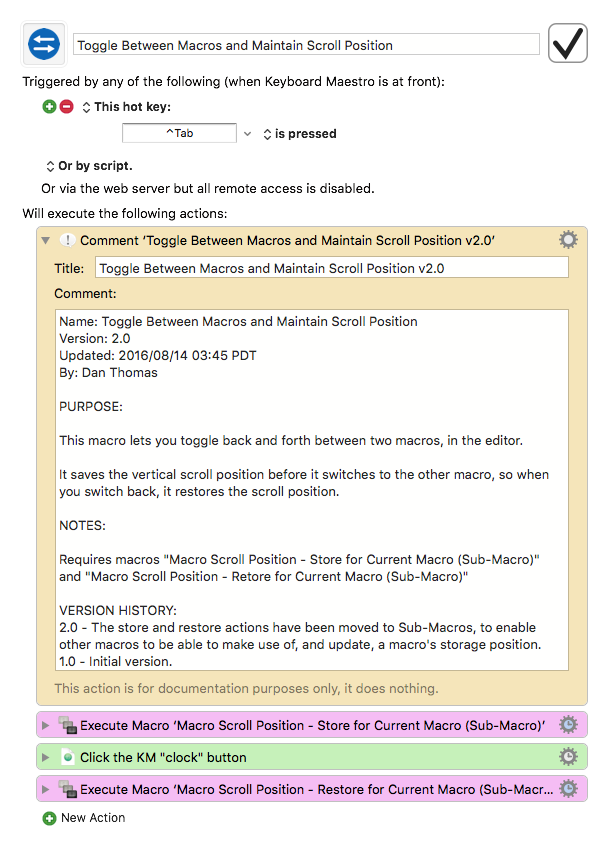
Task: Click Execute Macro Store action icon
Action: point(67,725)
